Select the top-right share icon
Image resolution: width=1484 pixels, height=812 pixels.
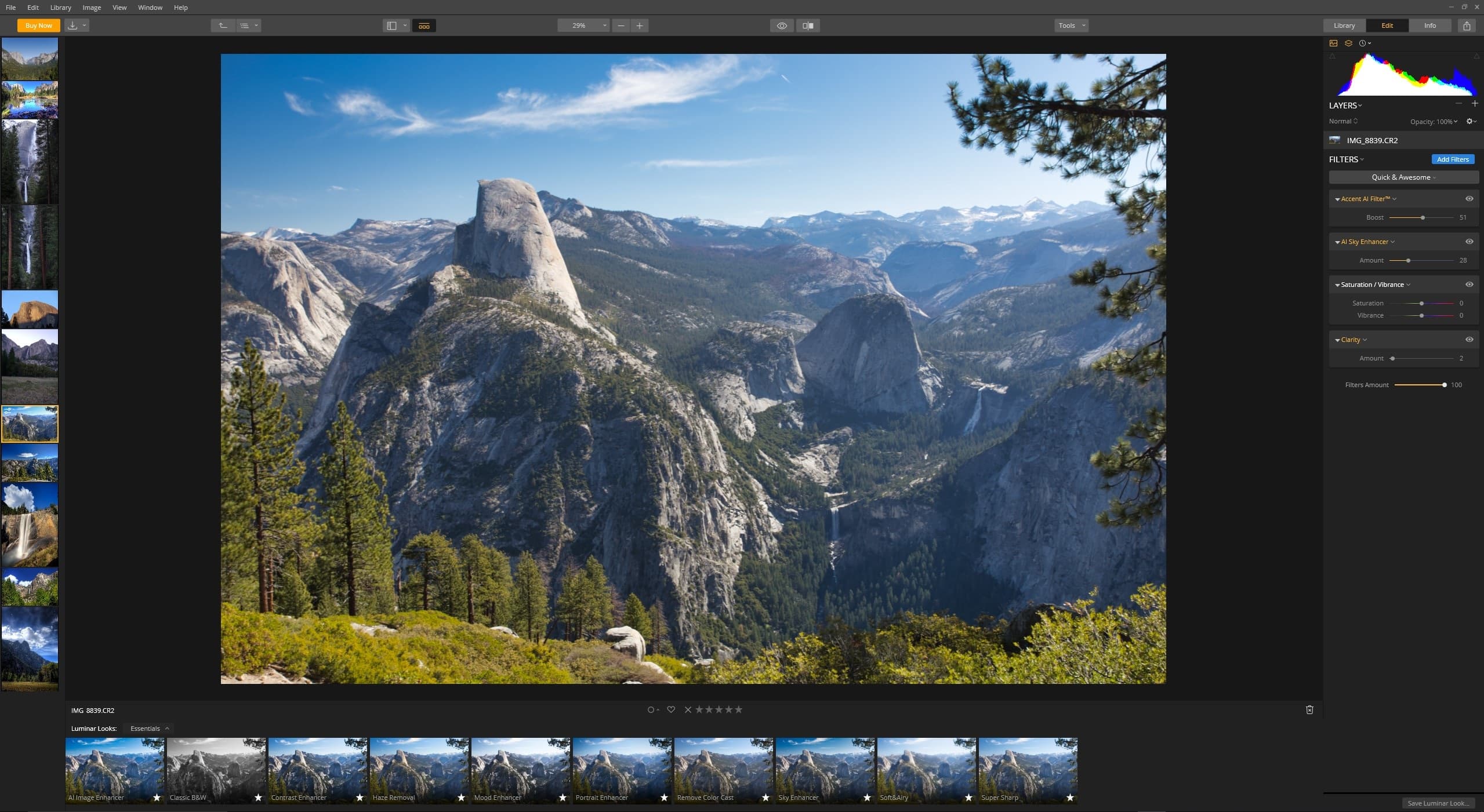click(x=1466, y=25)
